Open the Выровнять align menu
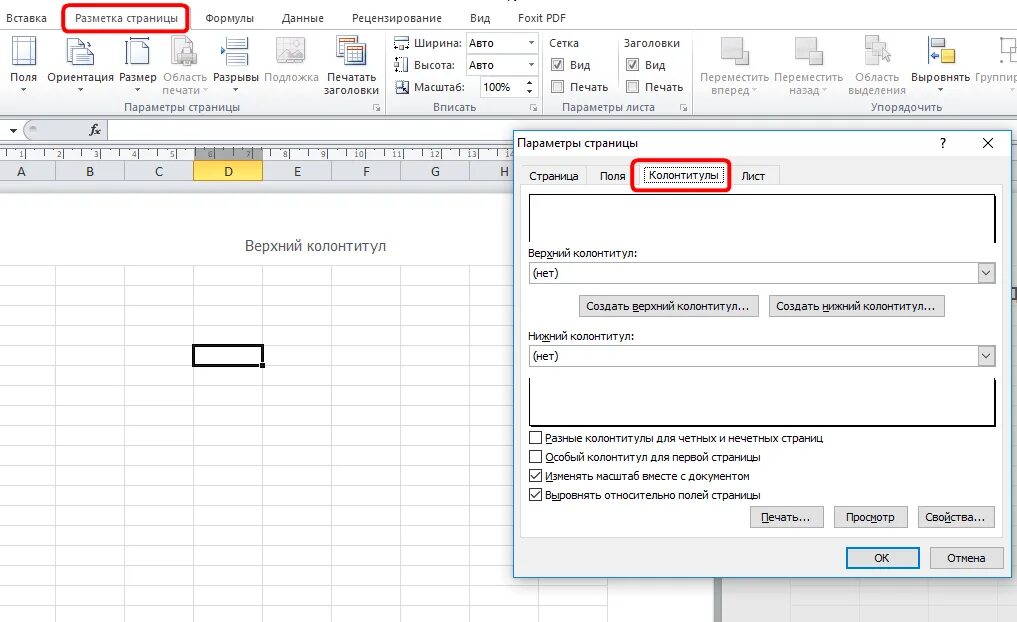The image size is (1017, 622). (940, 64)
